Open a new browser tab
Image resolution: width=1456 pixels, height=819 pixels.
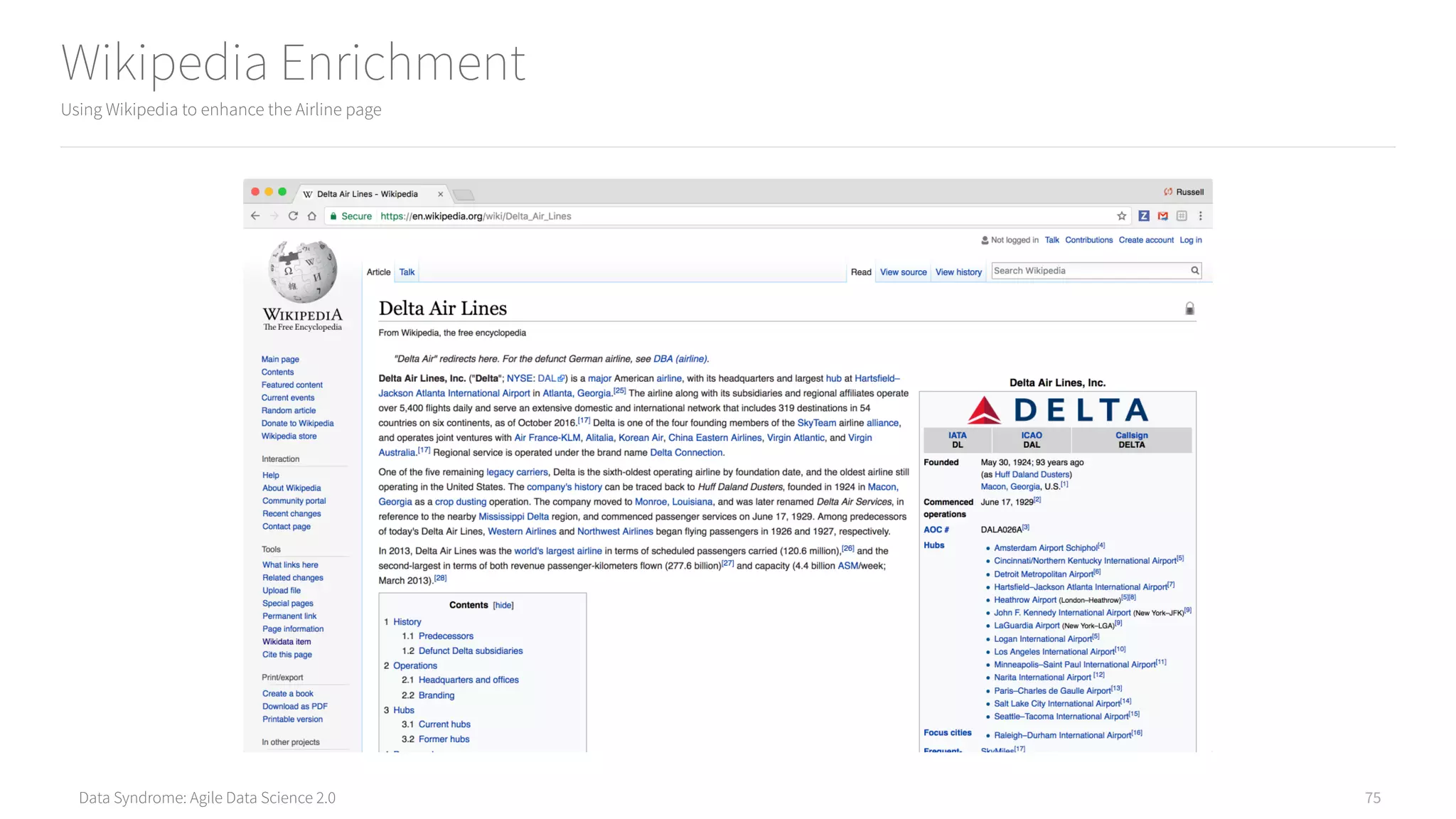(464, 195)
